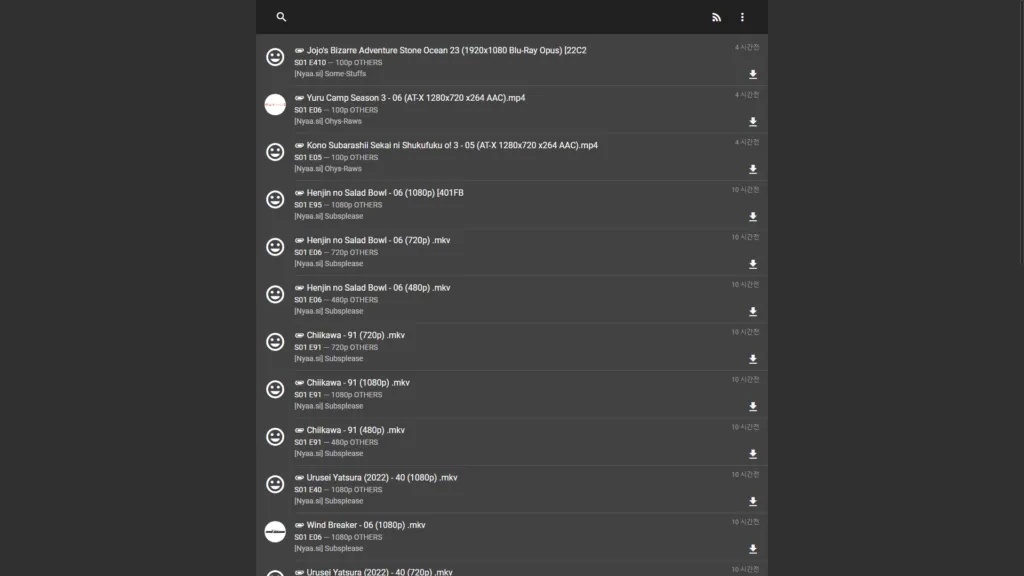Click the Ohys-Raws circular avatar for Yuru Camp
Screen dimensions: 1024x576
pyautogui.click(x=274, y=105)
